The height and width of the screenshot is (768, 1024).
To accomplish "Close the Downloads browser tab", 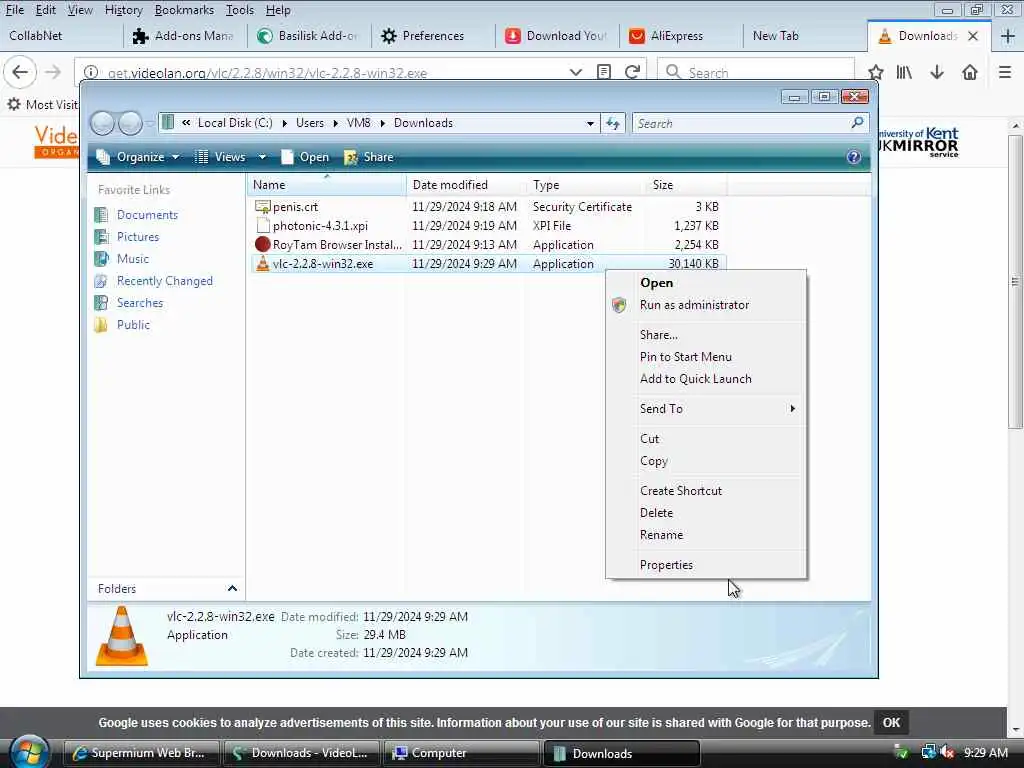I will point(973,36).
